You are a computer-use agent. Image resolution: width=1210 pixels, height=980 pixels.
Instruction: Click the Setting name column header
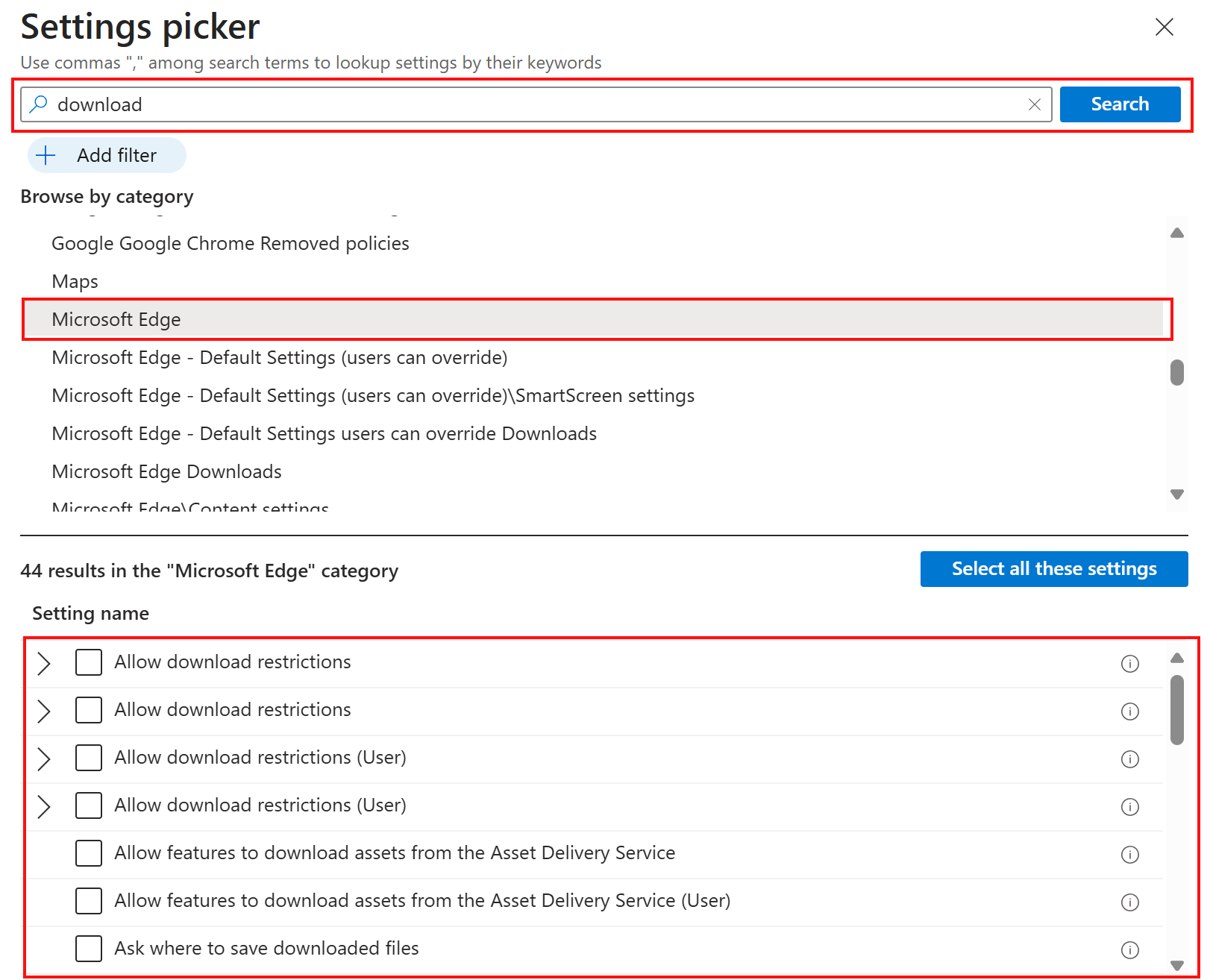[x=90, y=614]
